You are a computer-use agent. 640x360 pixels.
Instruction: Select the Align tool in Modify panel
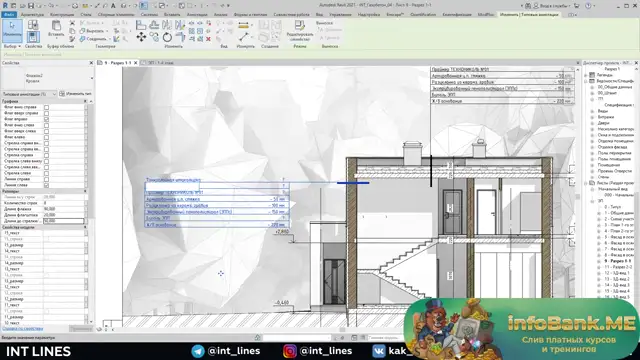[141, 25]
